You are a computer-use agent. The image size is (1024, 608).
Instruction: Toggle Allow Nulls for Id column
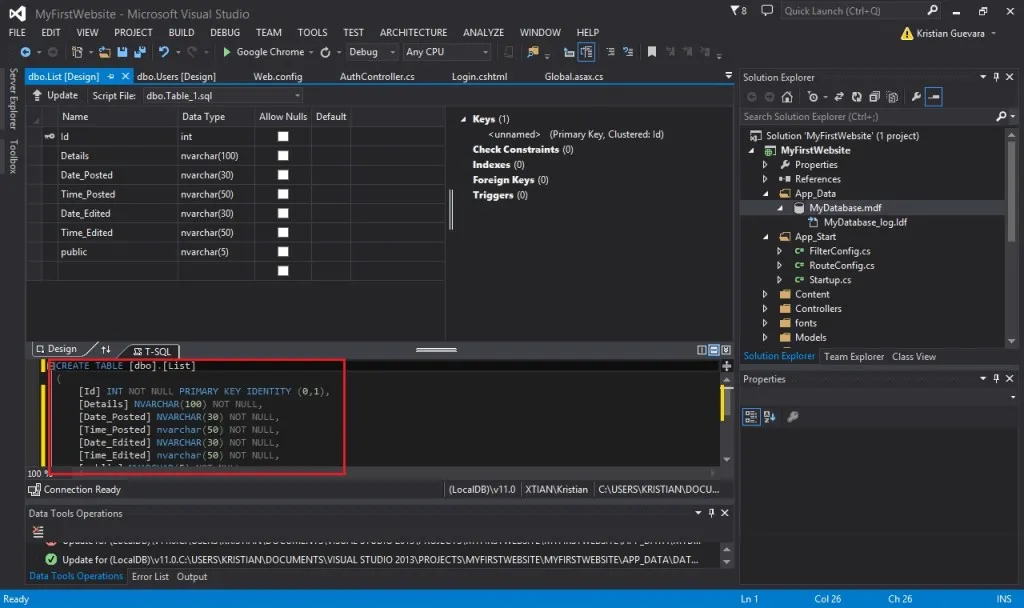tap(283, 136)
